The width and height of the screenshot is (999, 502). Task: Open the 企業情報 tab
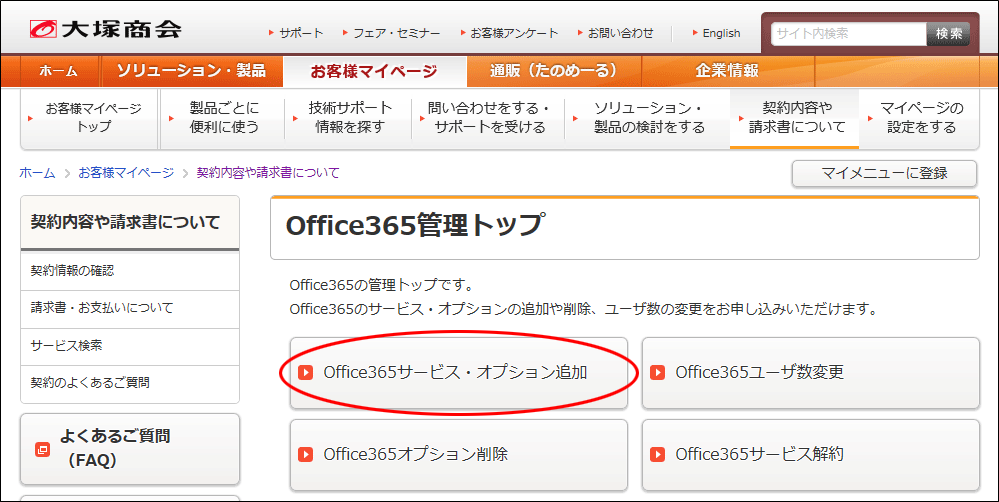[x=727, y=71]
